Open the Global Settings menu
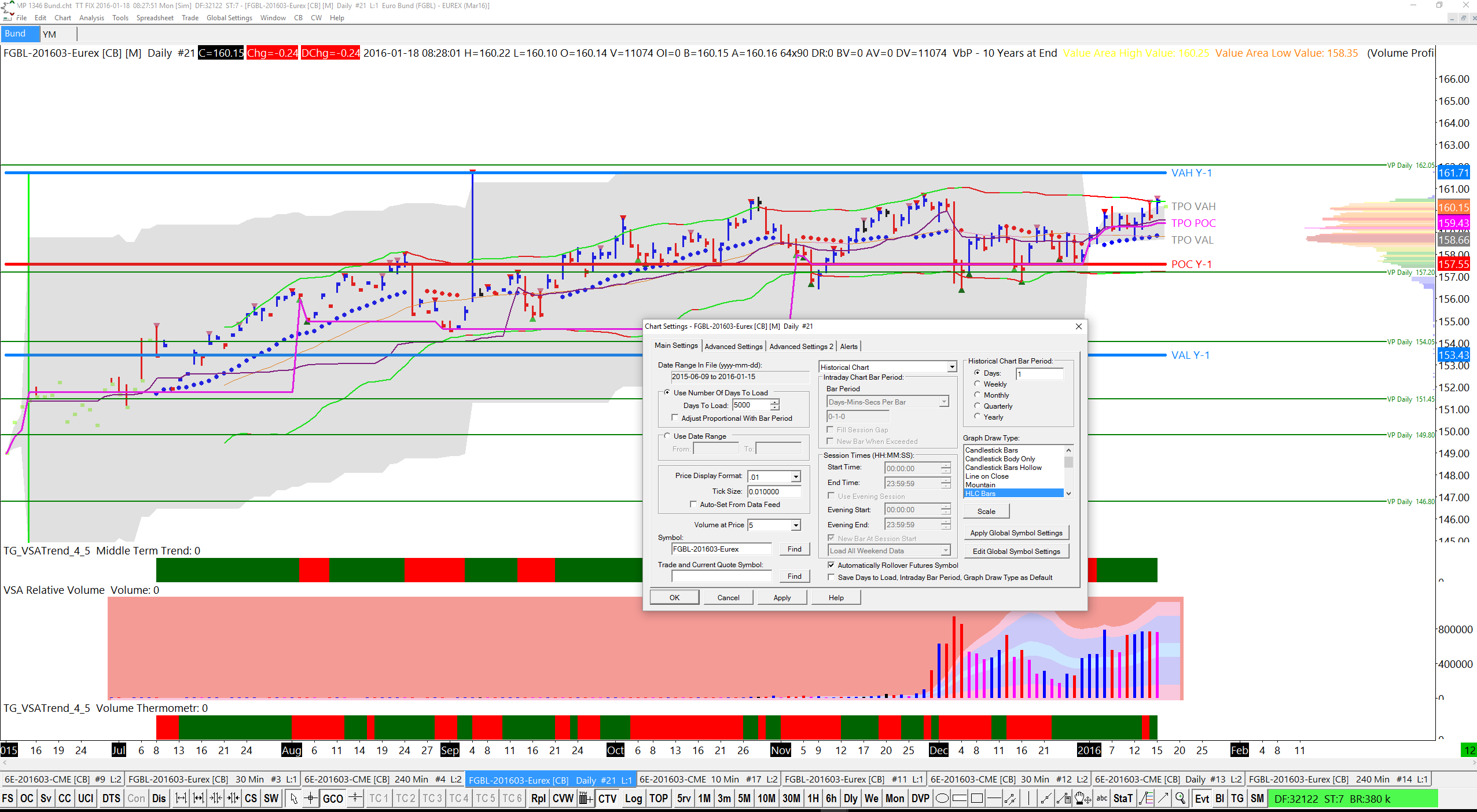The height and width of the screenshot is (812, 1477). (229, 18)
